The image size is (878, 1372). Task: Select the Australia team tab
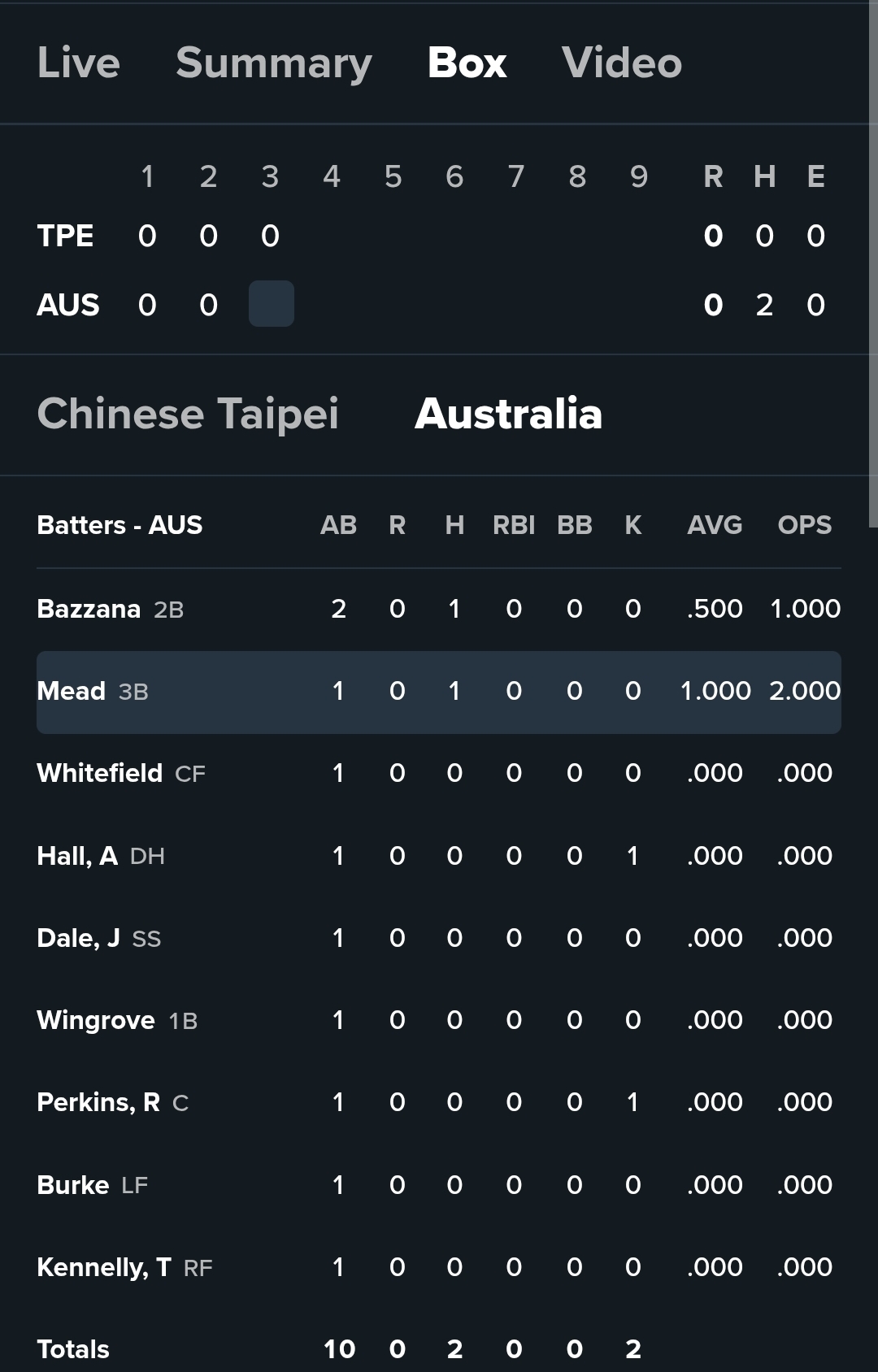508,414
